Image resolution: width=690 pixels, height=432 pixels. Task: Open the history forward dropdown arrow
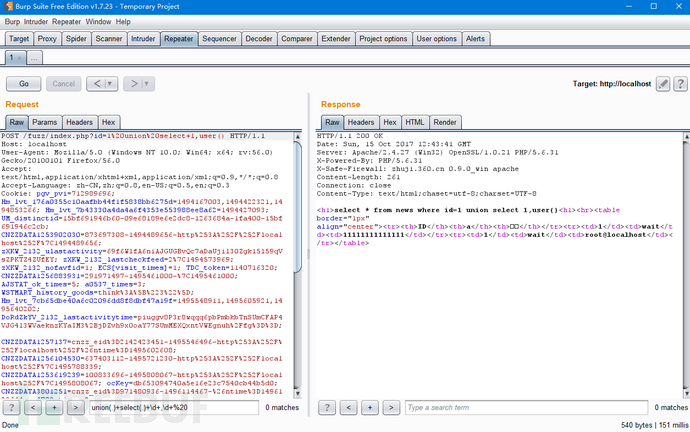click(x=144, y=84)
